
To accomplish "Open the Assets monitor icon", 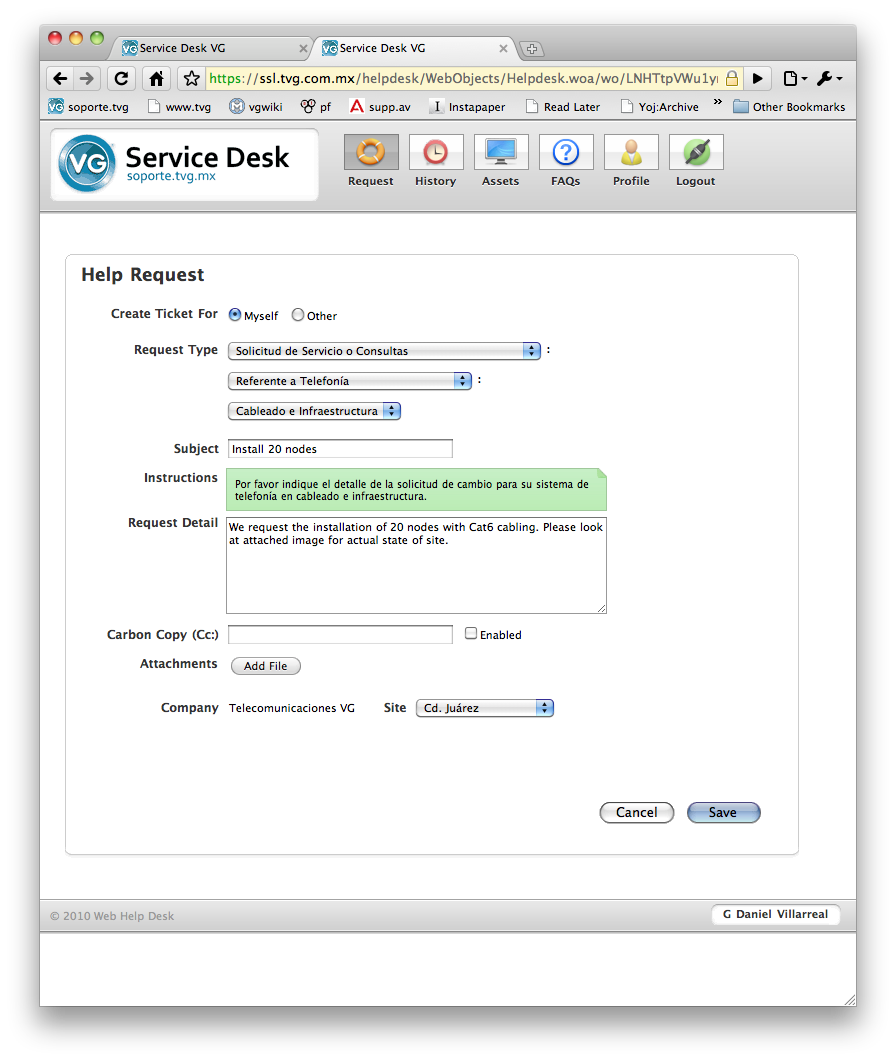I will [x=501, y=152].
